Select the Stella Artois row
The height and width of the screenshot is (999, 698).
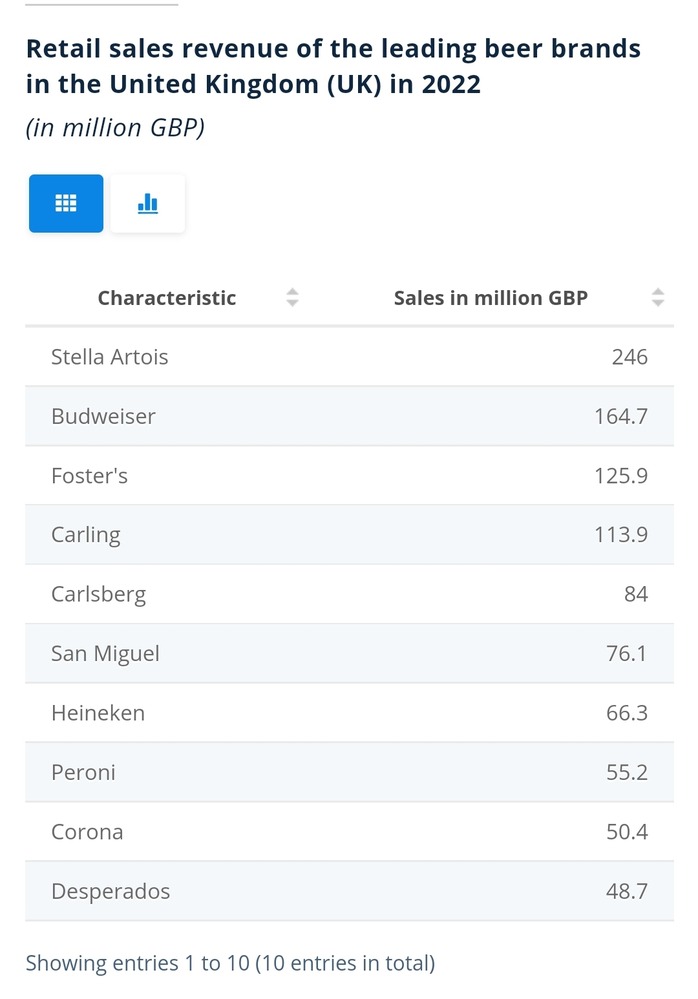[110, 357]
